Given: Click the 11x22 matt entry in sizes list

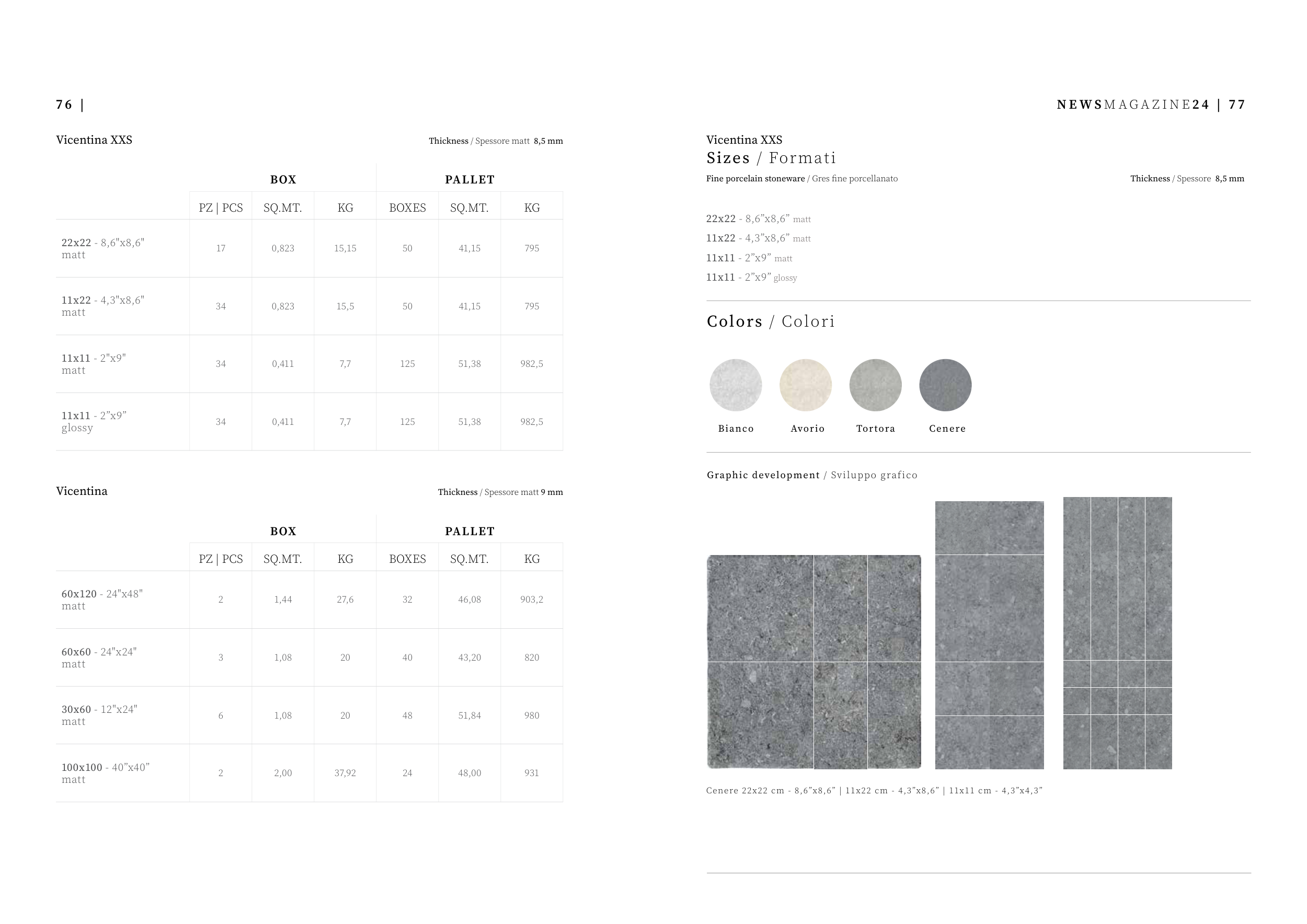Looking at the screenshot, I should coord(758,238).
